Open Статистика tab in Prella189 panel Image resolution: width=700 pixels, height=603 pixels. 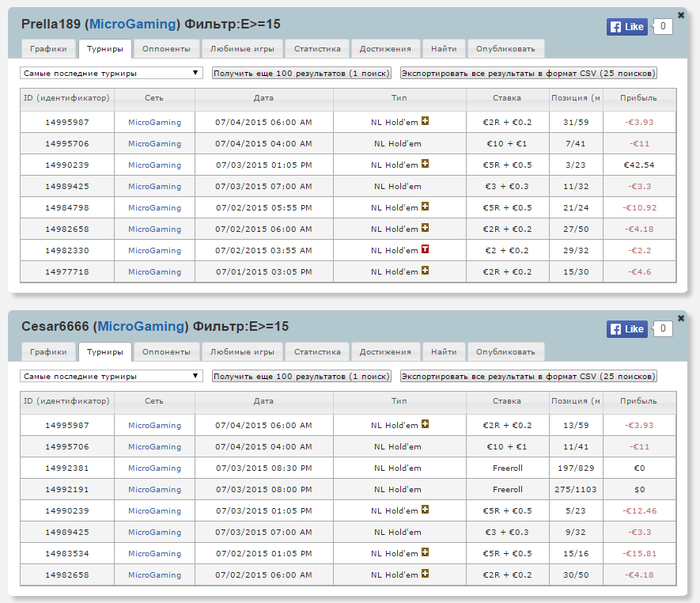[x=317, y=49]
